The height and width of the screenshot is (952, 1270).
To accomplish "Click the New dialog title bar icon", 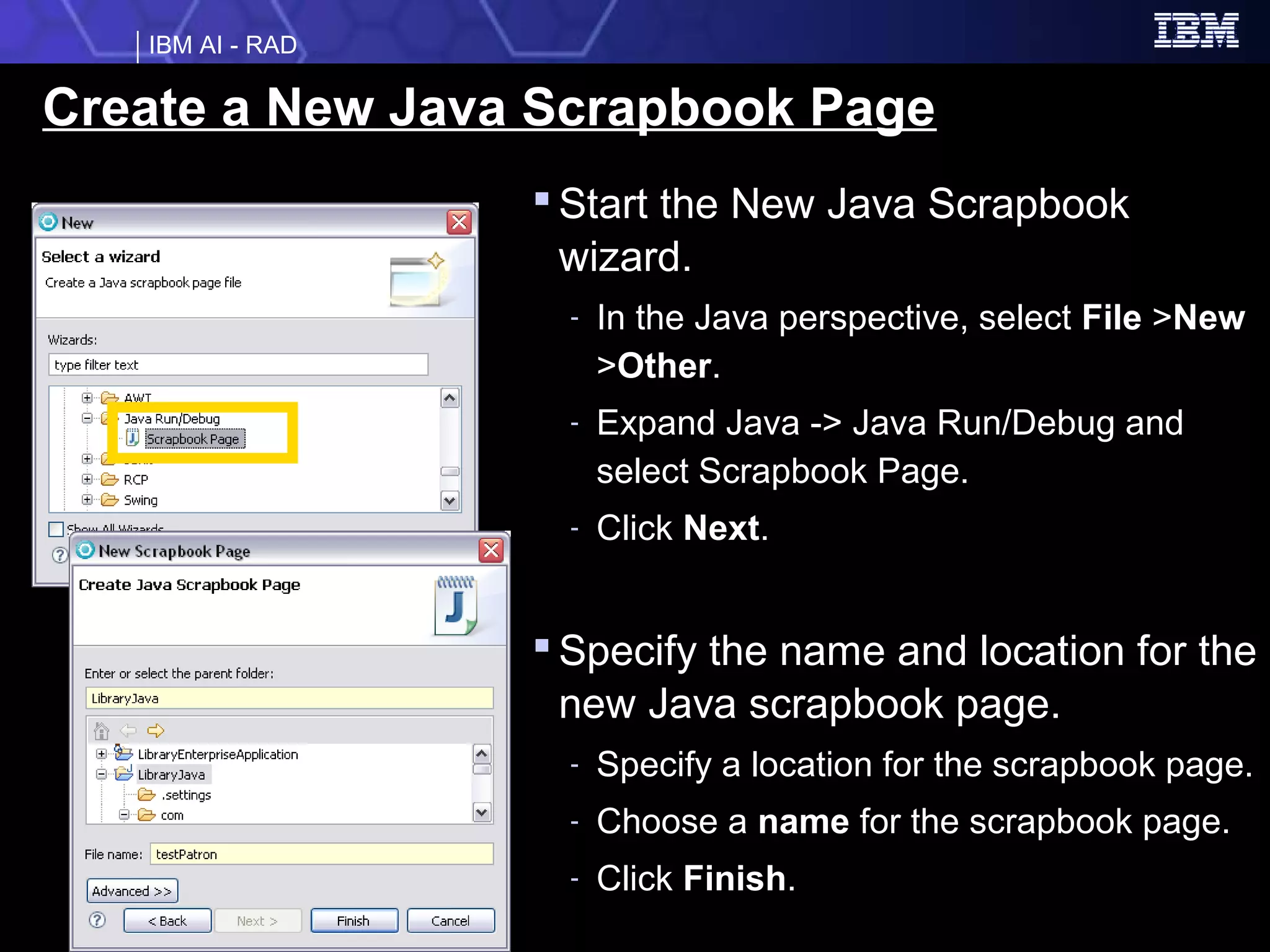I will click(x=48, y=221).
